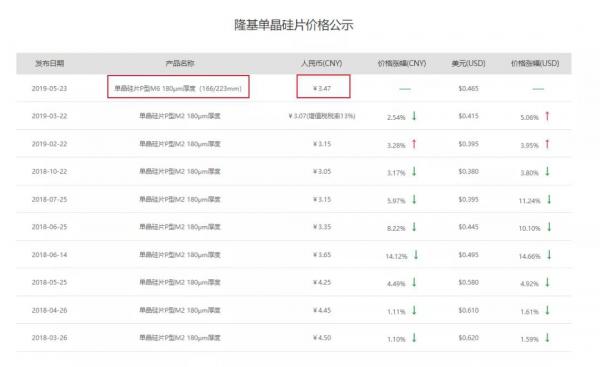Select the price ¥3.35
The width and height of the screenshot is (600, 367).
(x=322, y=227)
